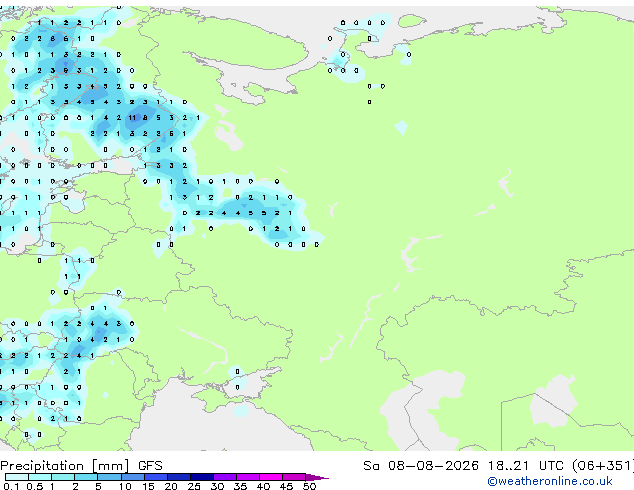Pick the 15–20 mm legend swatch

(156, 477)
